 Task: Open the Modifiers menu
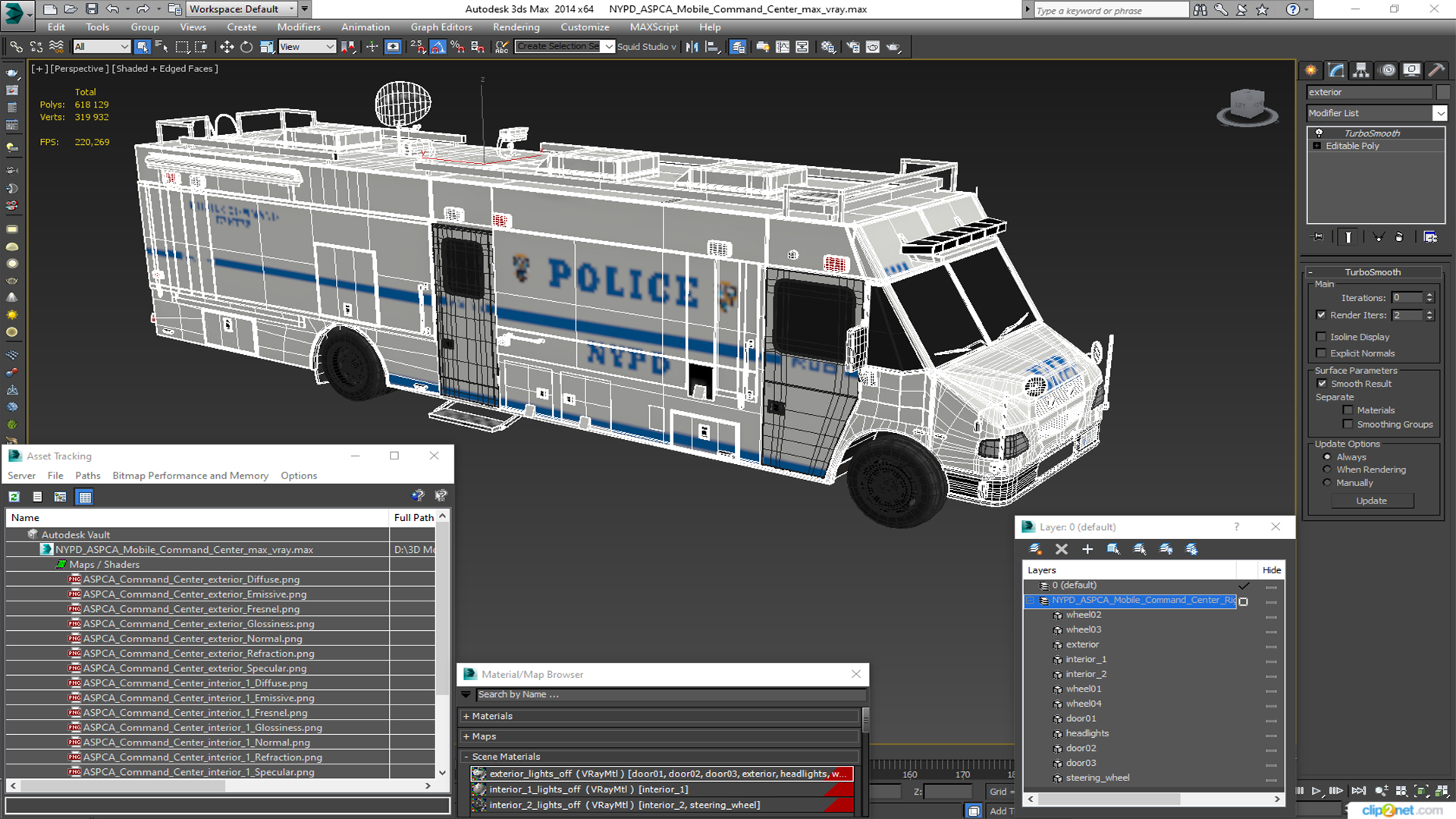coord(299,27)
